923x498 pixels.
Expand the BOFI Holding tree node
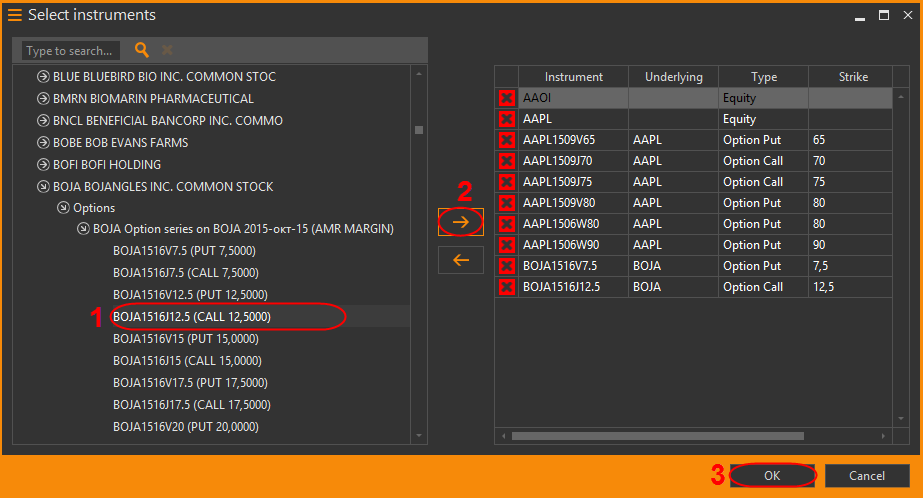43,165
